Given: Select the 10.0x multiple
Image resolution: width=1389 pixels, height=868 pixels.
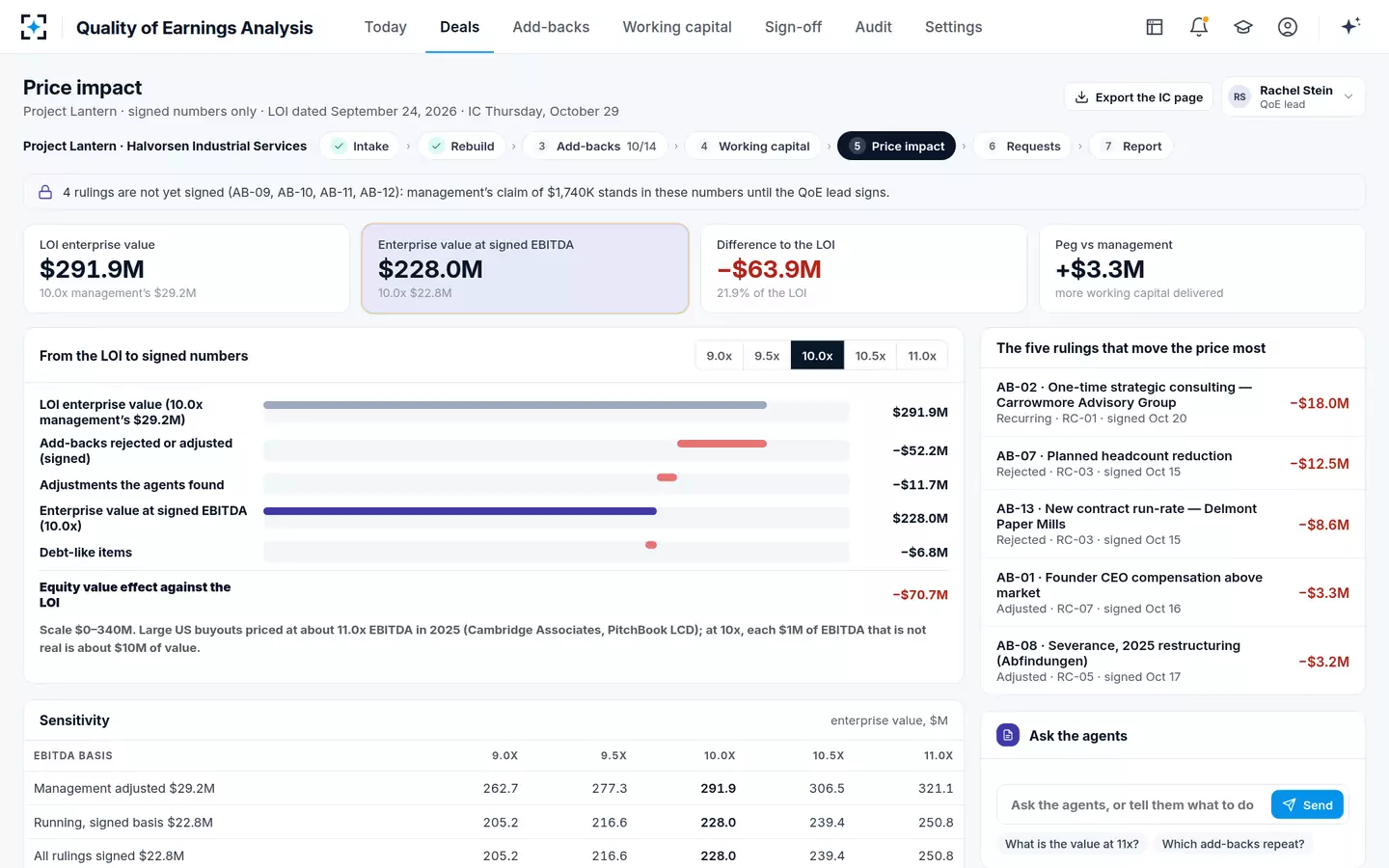Looking at the screenshot, I should click(x=817, y=356).
